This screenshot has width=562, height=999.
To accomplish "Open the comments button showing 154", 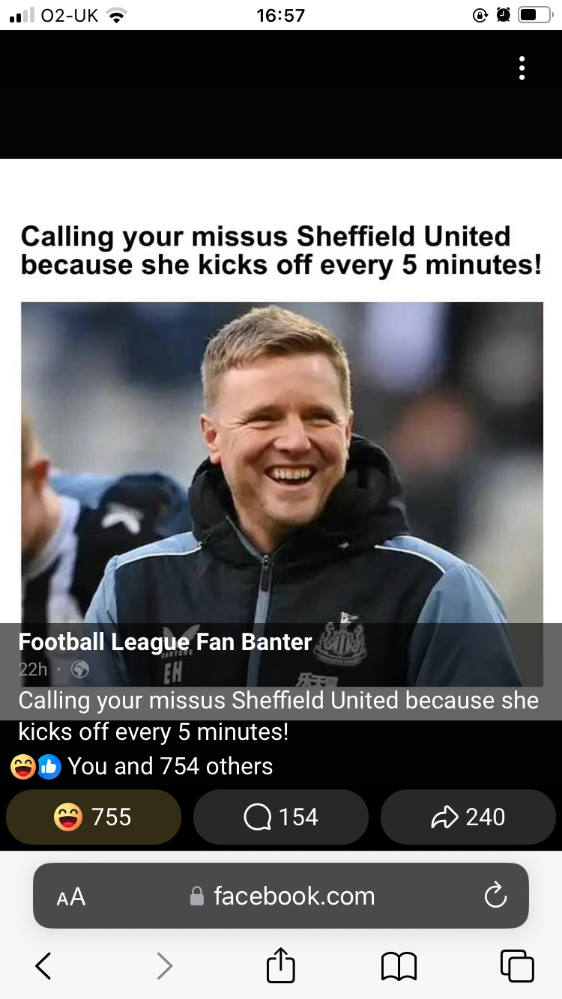I will (280, 817).
